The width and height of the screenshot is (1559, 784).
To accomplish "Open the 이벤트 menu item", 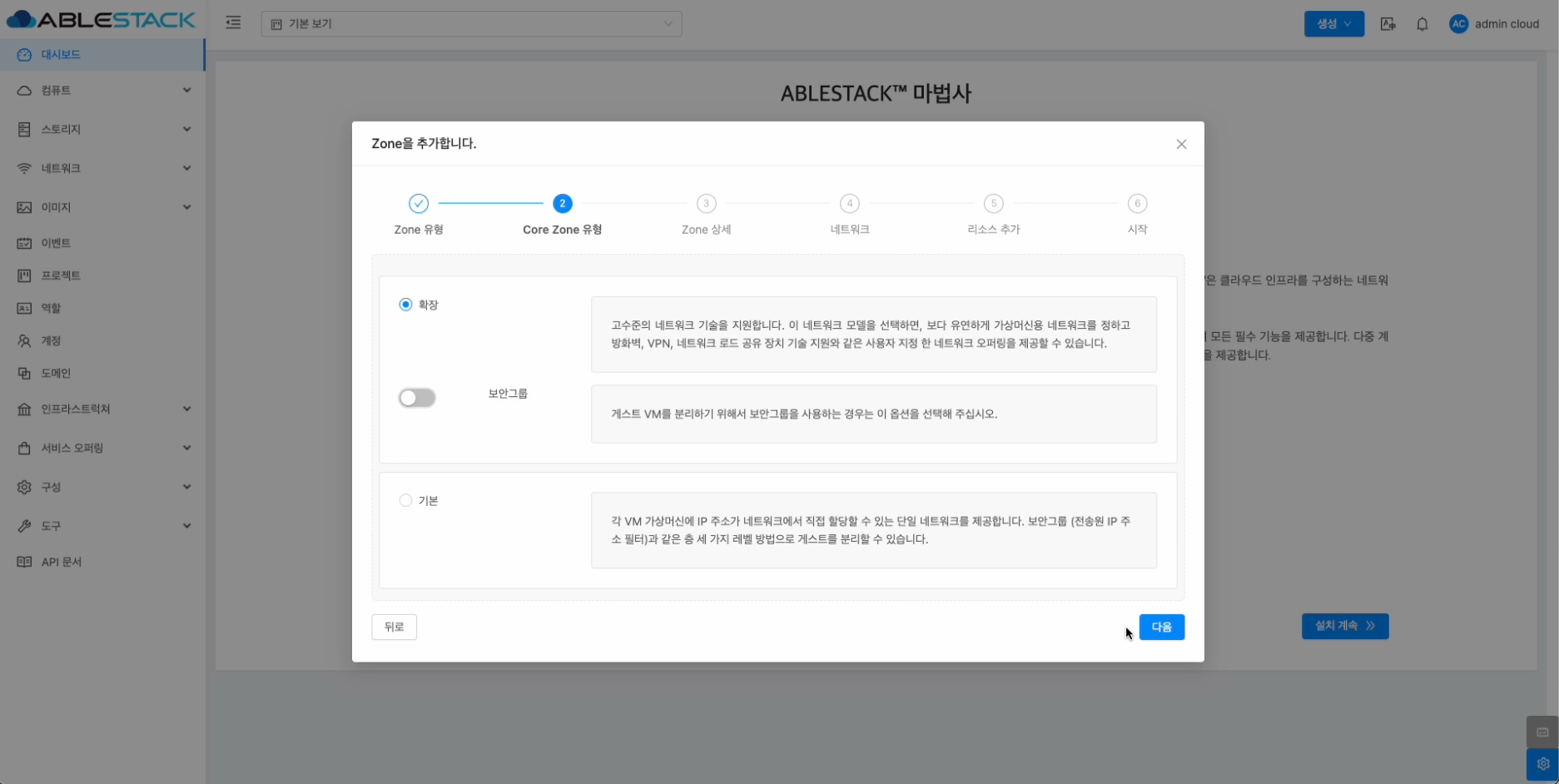I will pos(102,243).
